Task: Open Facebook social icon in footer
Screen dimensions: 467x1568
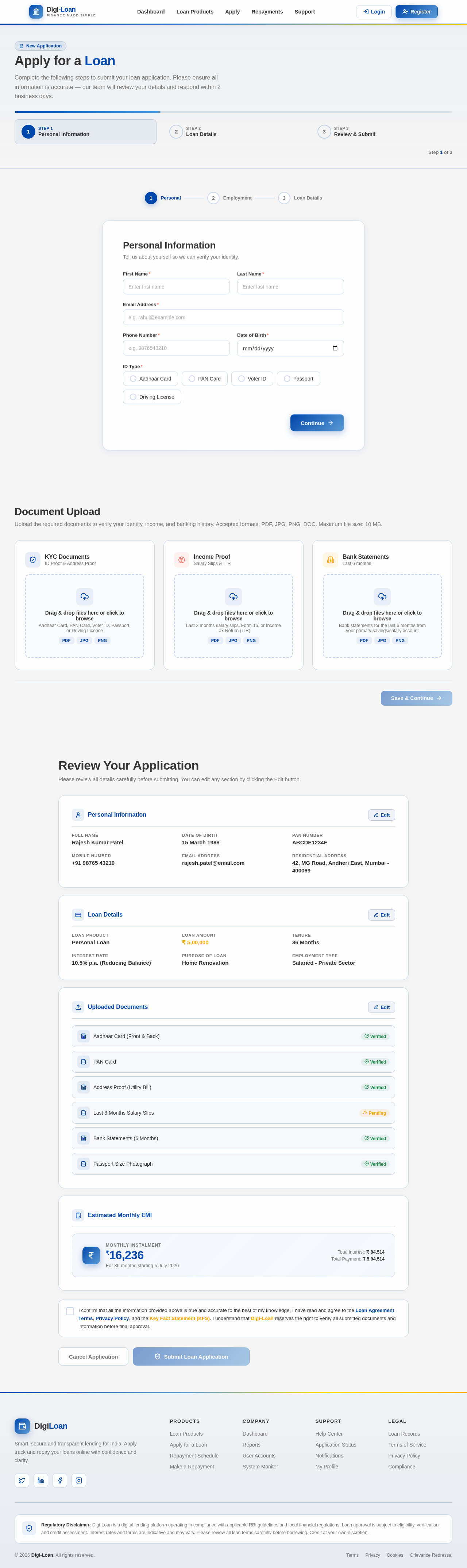Action: coord(60,1481)
